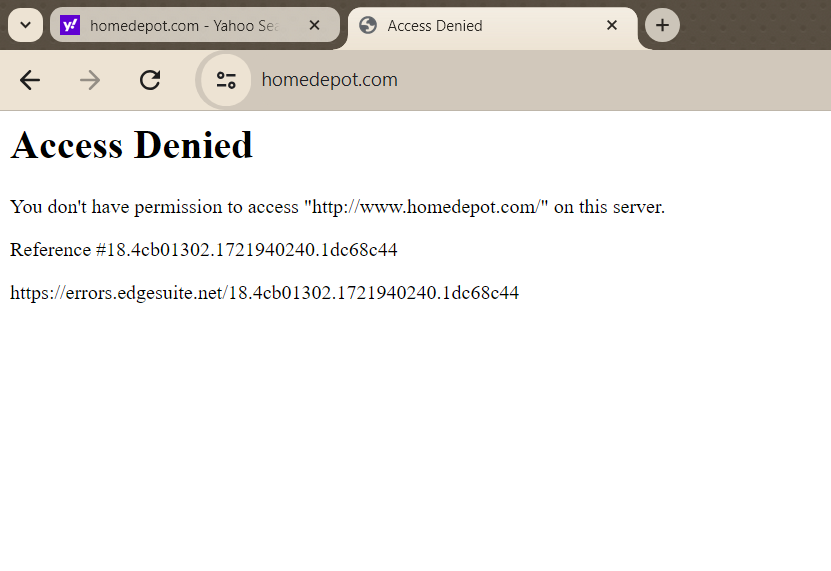Go back to the previous page

(x=30, y=81)
